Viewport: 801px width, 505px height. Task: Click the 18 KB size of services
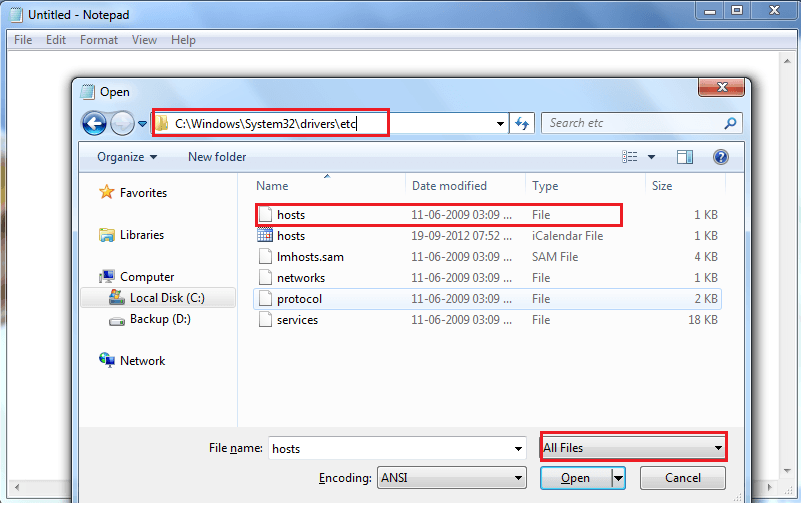(x=702, y=320)
